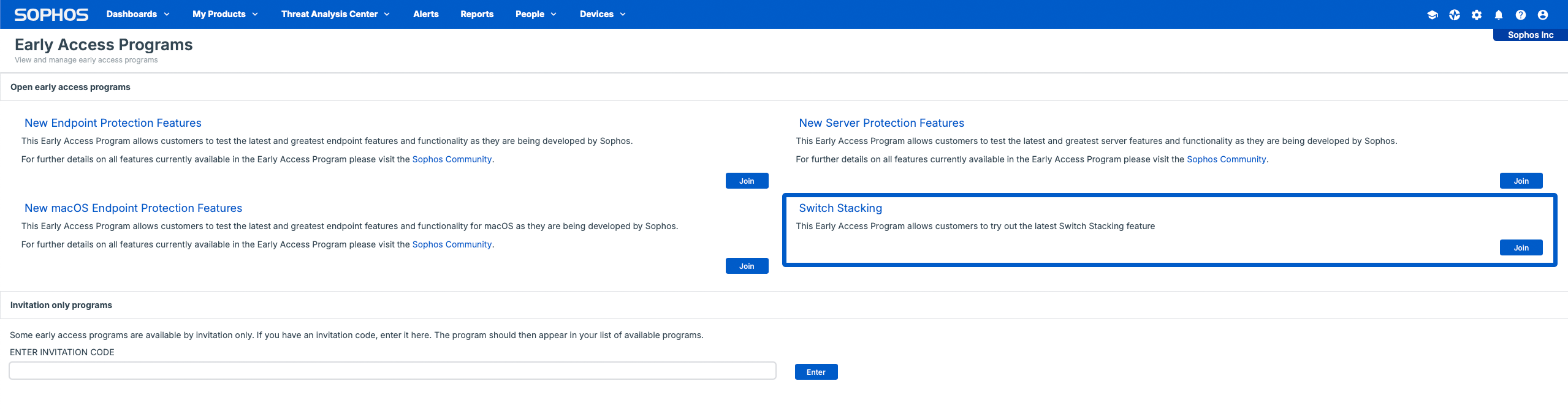Click the Sophos logo
The height and width of the screenshot is (411, 1568).
pos(51,14)
